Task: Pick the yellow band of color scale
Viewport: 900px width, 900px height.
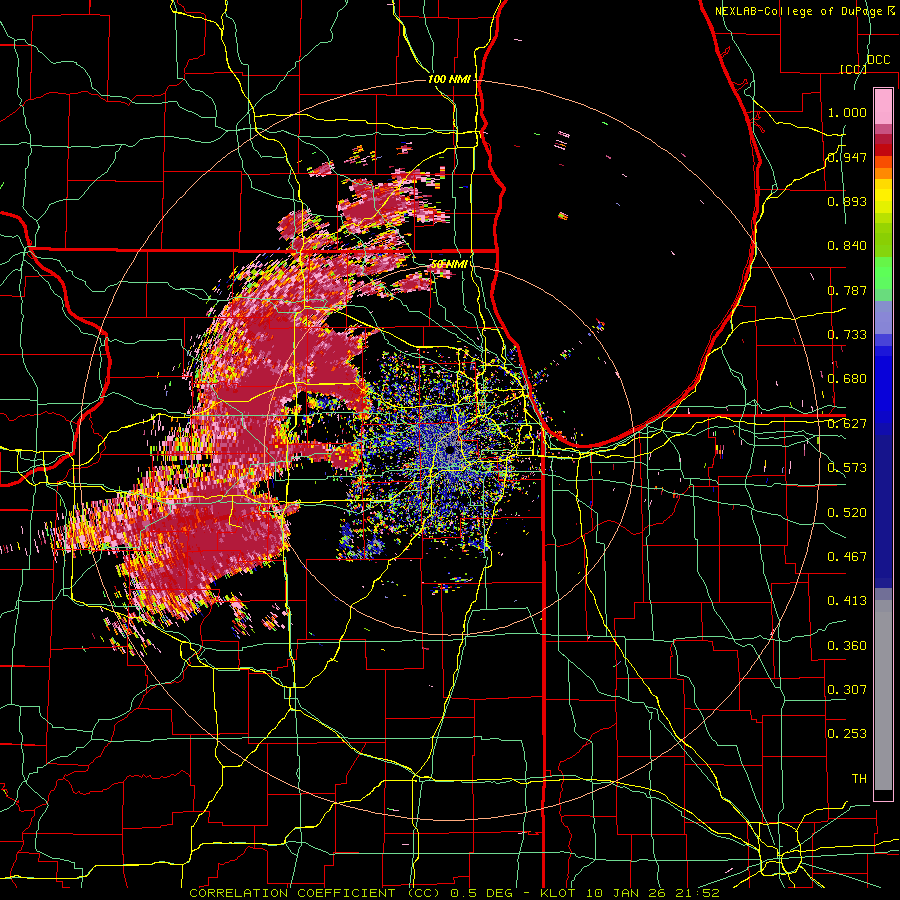Action: click(x=883, y=197)
